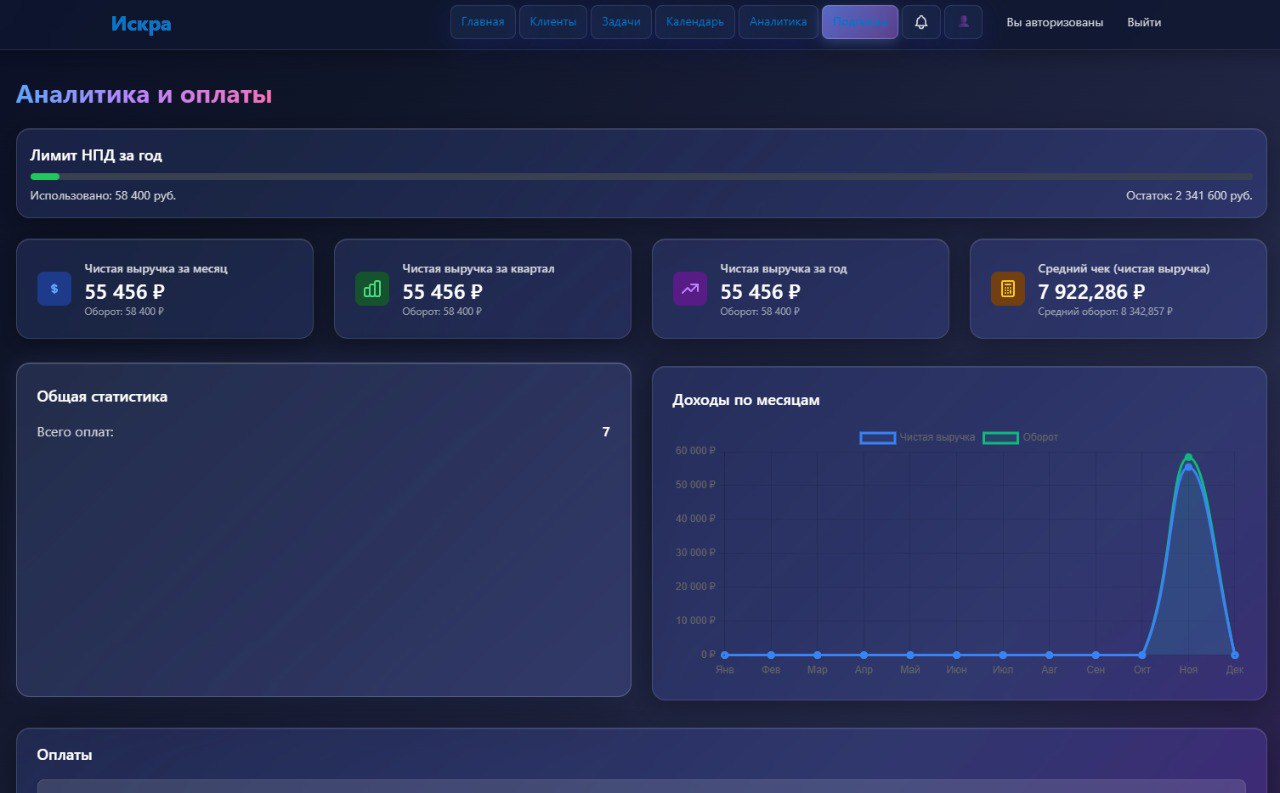Switch to the Задачи tab
This screenshot has height=793, width=1280.
621,22
